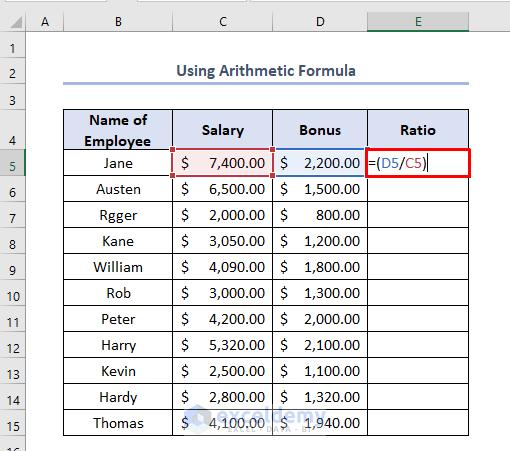510x451 pixels.
Task: Click salary cell 2,500.00
Action: [x=223, y=371]
